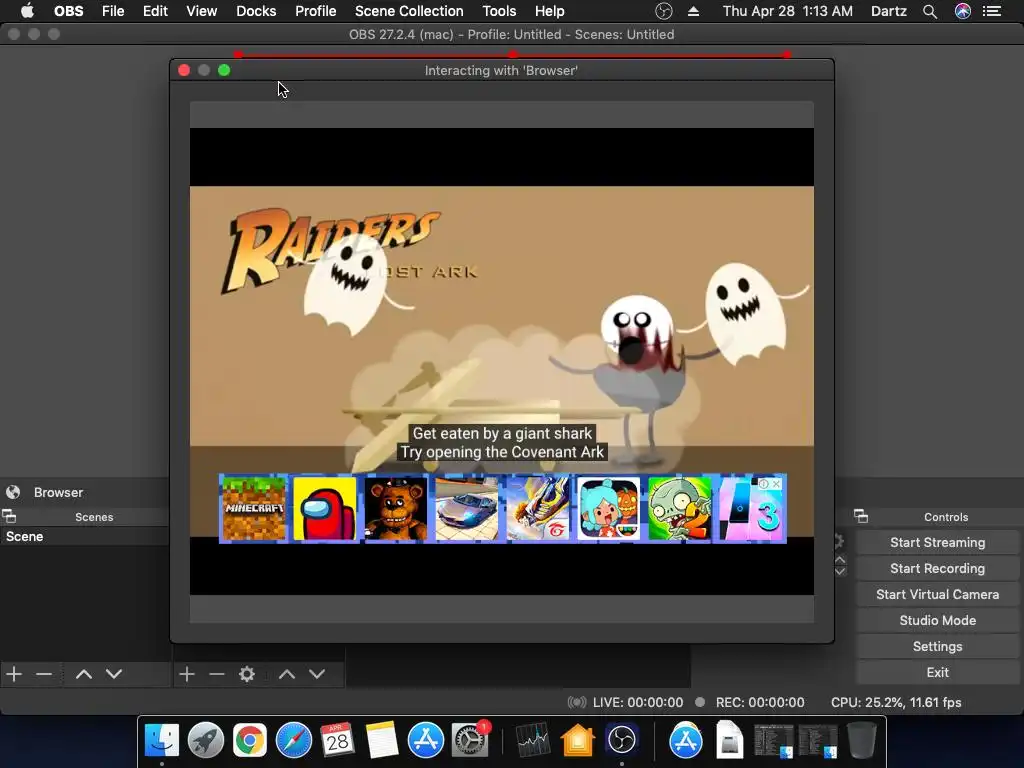Viewport: 1024px width, 768px height.
Task: Open the Help menu
Action: click(549, 11)
